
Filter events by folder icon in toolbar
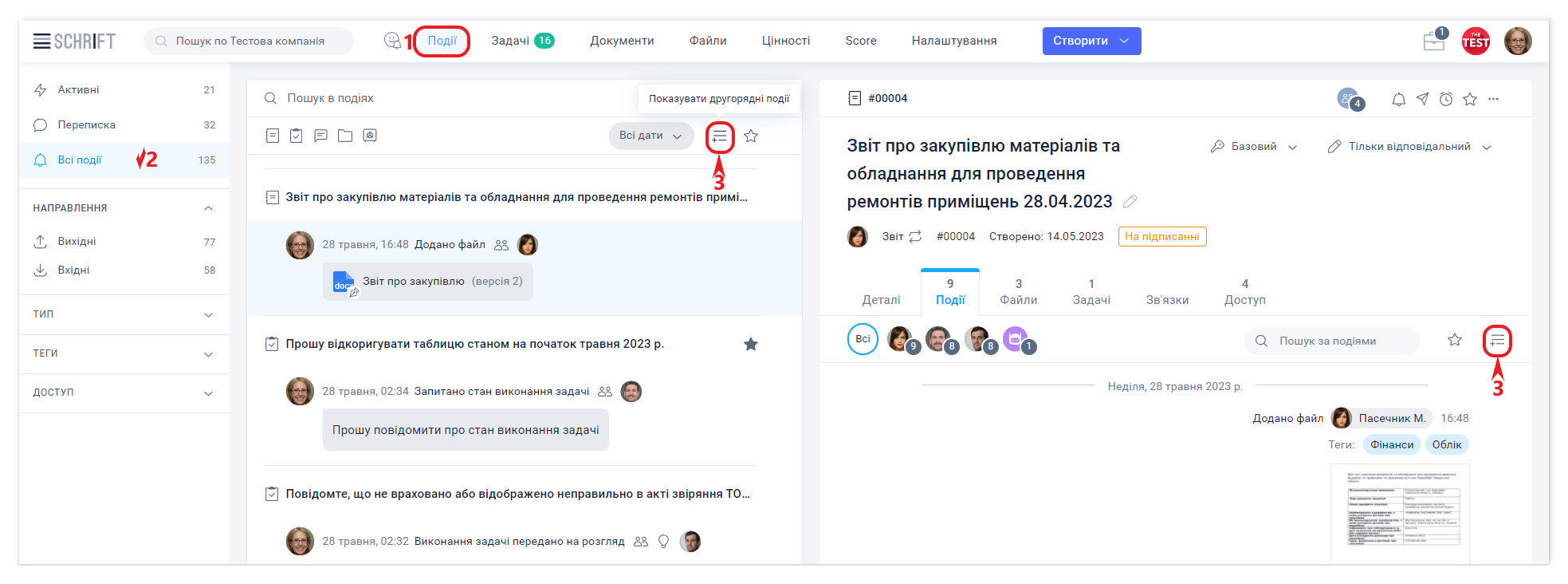pyautogui.click(x=345, y=136)
